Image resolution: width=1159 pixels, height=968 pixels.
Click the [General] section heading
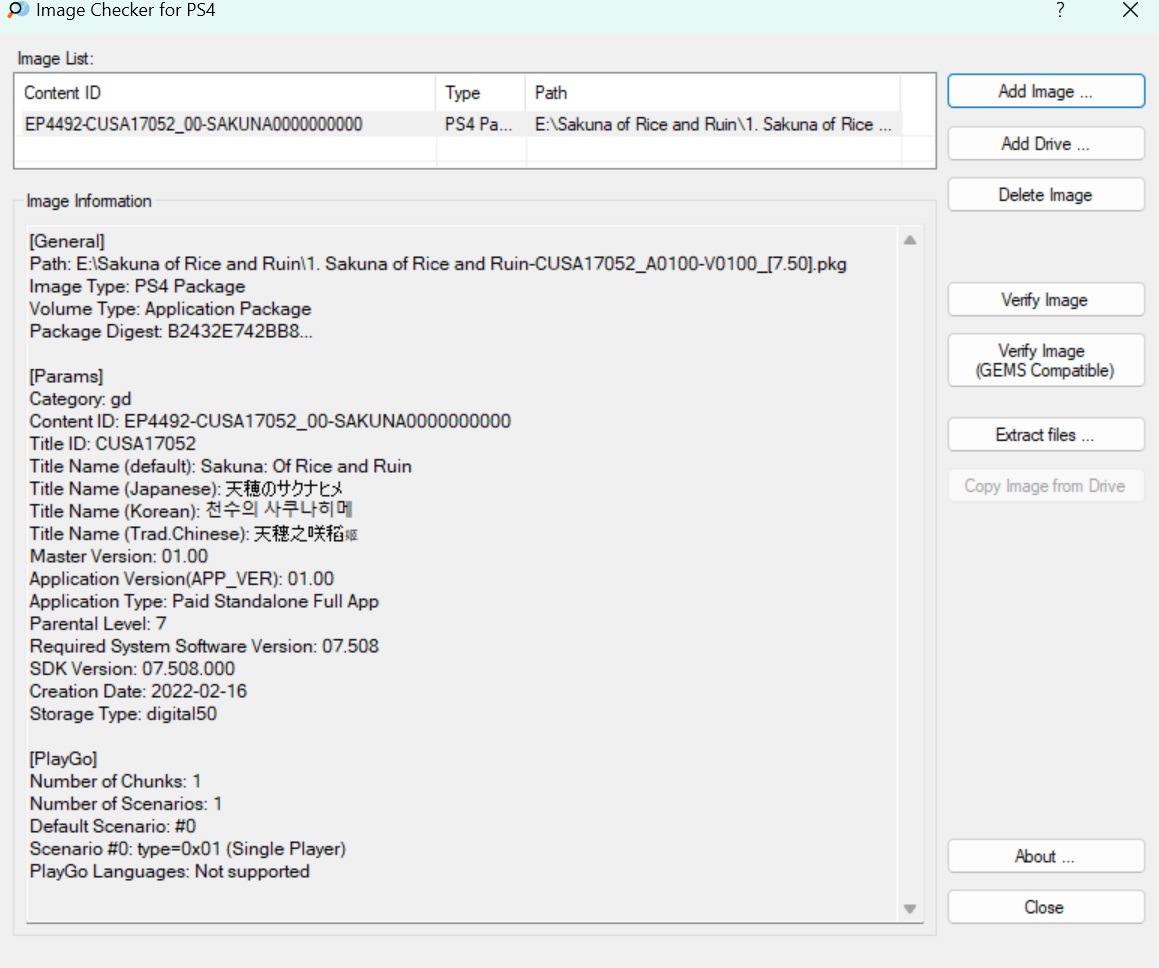(x=67, y=242)
